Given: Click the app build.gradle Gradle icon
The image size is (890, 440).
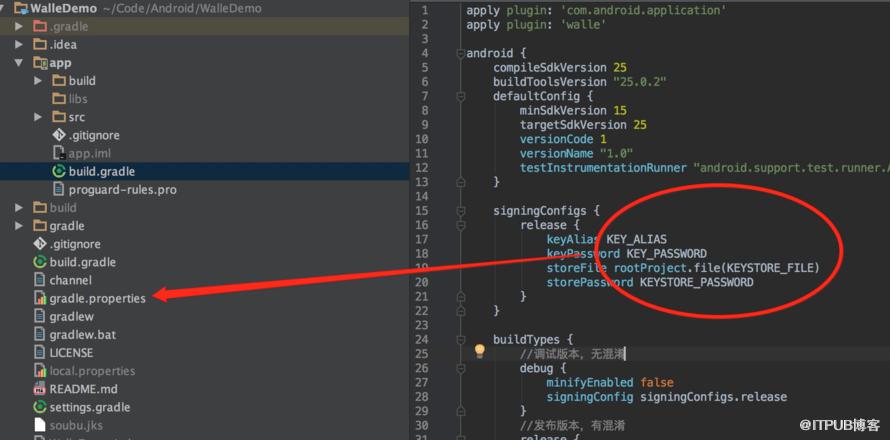Looking at the screenshot, I should pyautogui.click(x=59, y=171).
